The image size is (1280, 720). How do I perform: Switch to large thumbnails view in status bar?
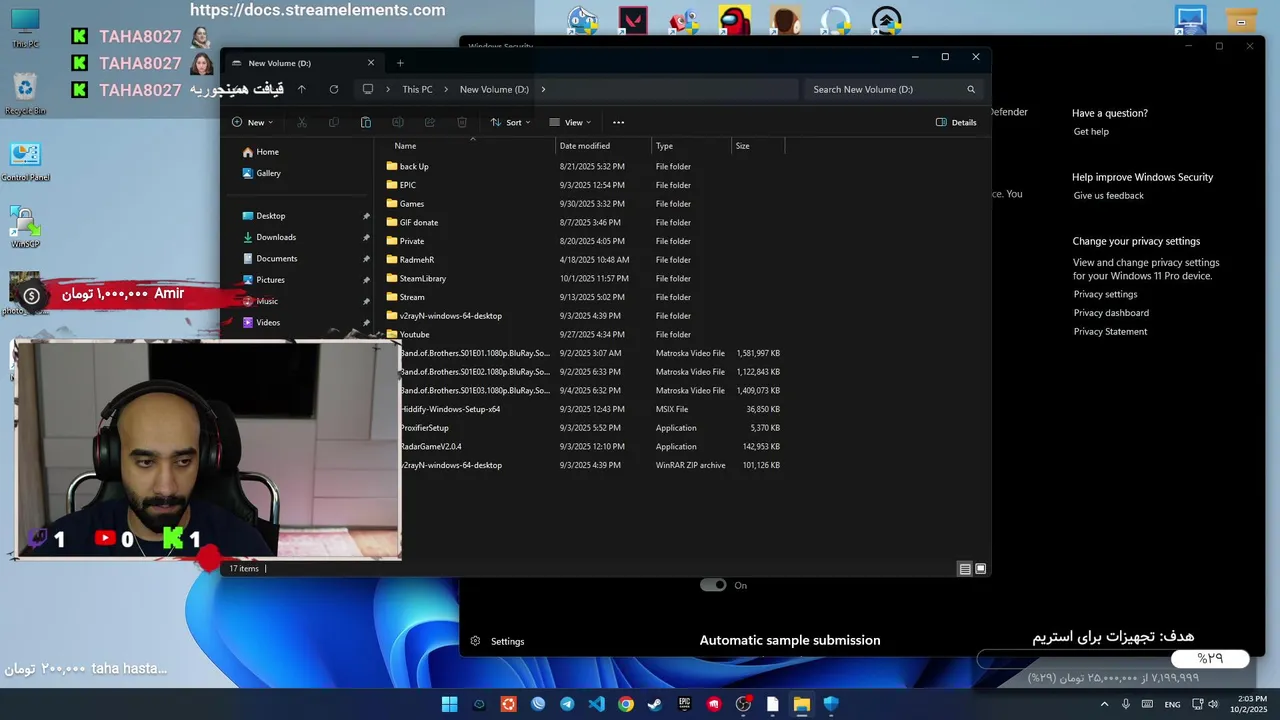(981, 568)
